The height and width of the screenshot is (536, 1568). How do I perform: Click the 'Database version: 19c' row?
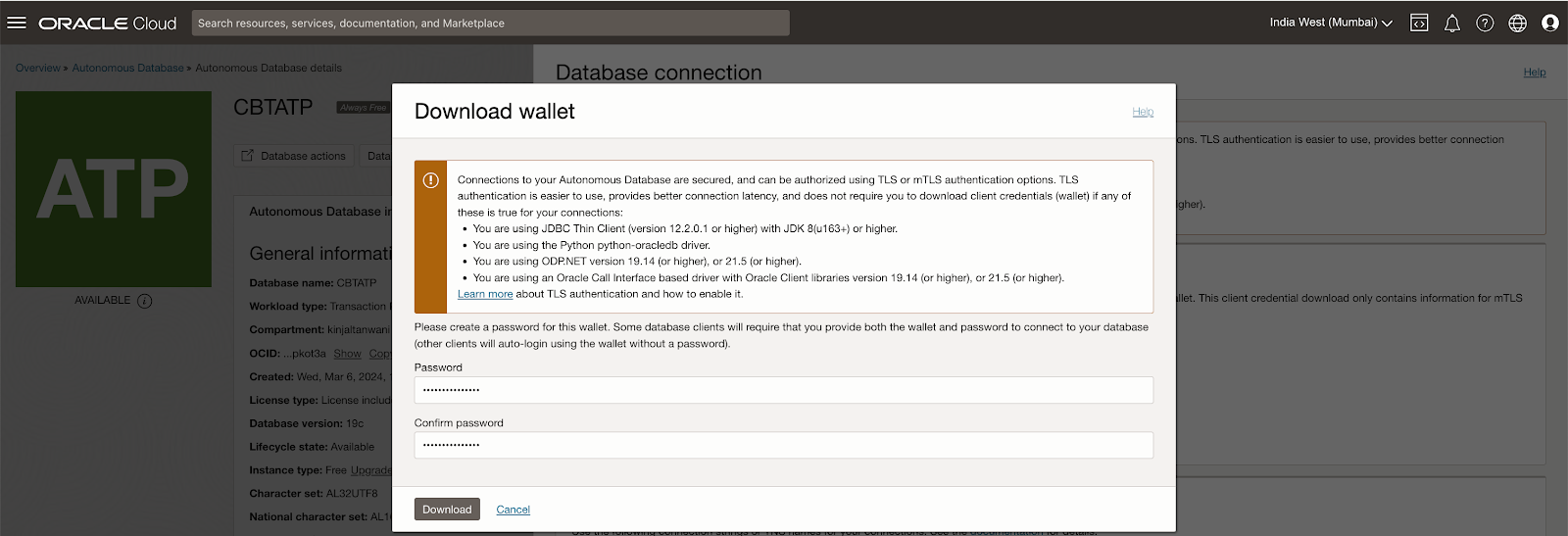pyautogui.click(x=306, y=424)
